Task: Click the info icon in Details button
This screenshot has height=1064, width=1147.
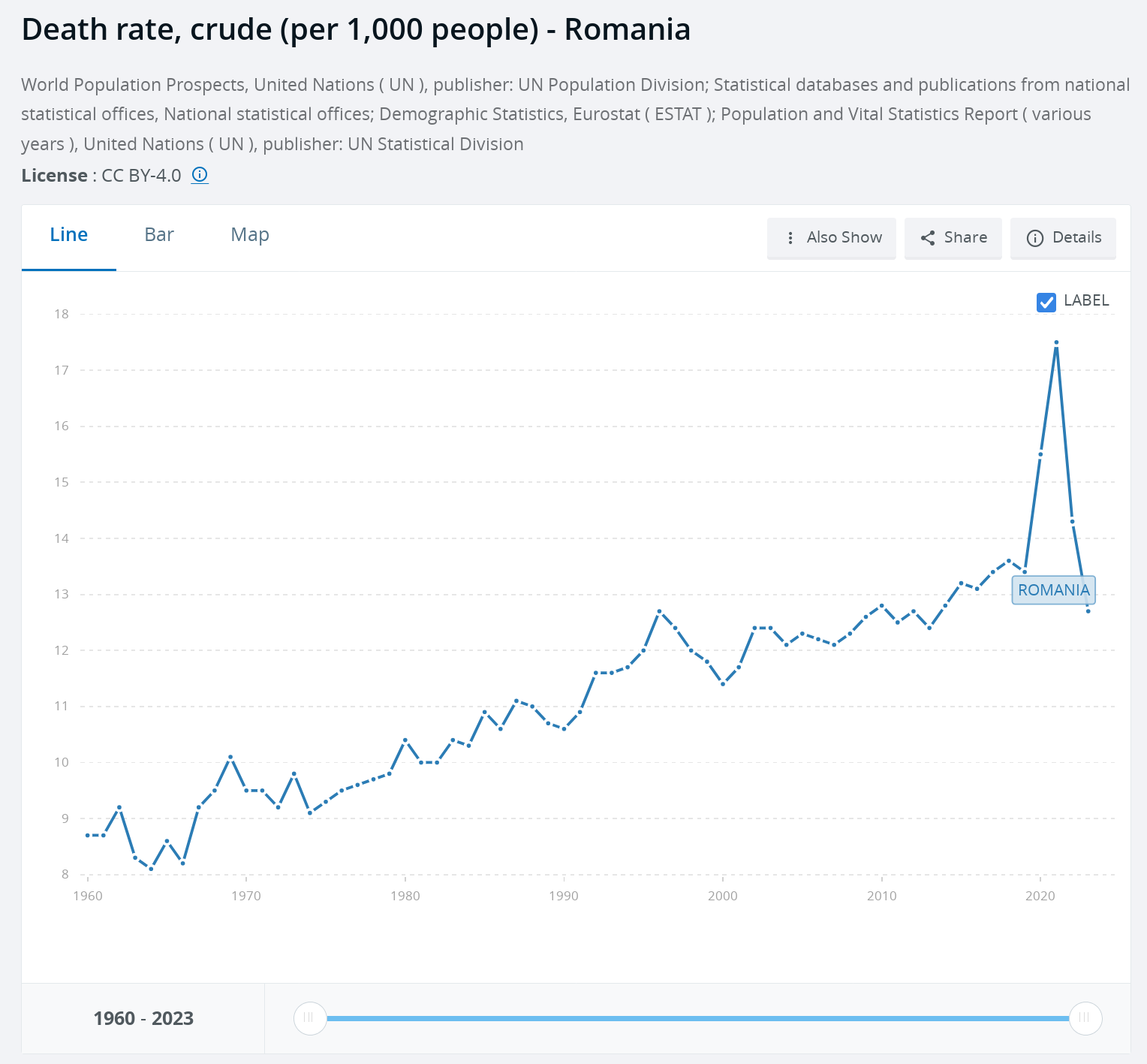Action: point(1034,238)
